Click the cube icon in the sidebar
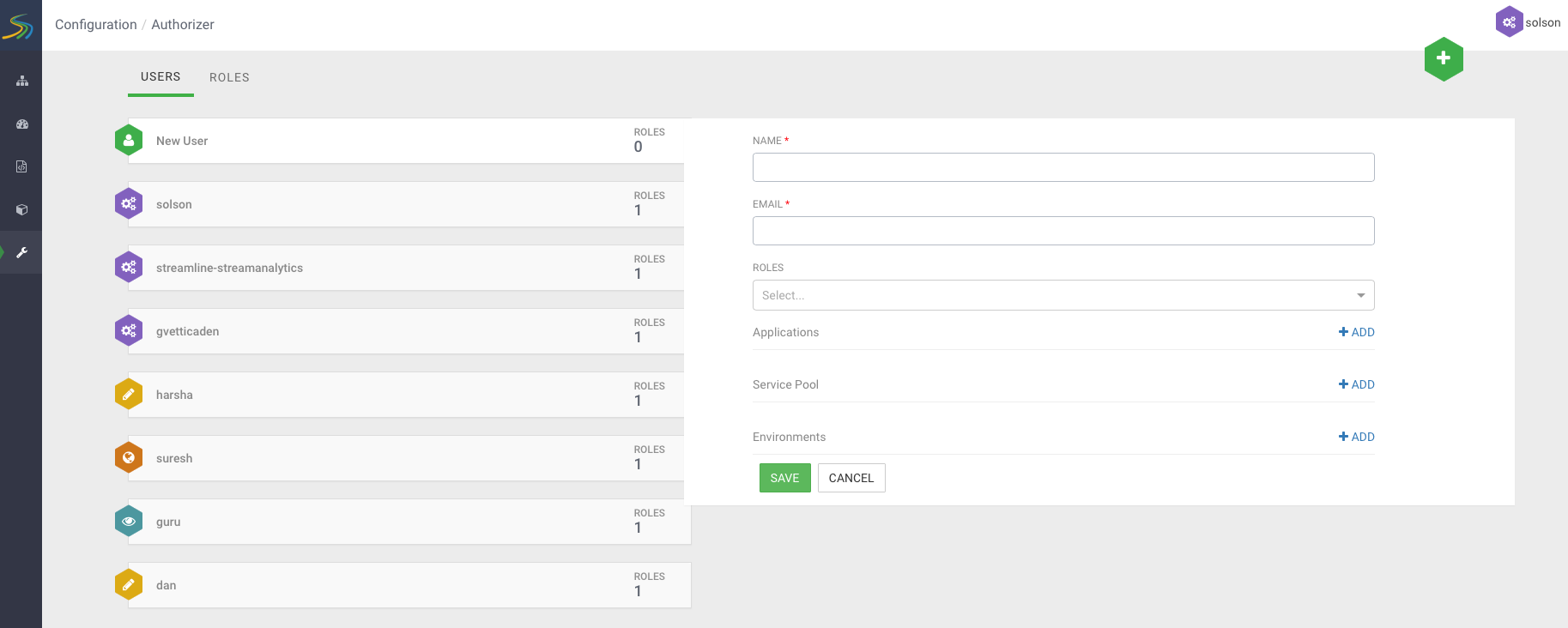Viewport: 1568px width, 628px height. tap(22, 209)
